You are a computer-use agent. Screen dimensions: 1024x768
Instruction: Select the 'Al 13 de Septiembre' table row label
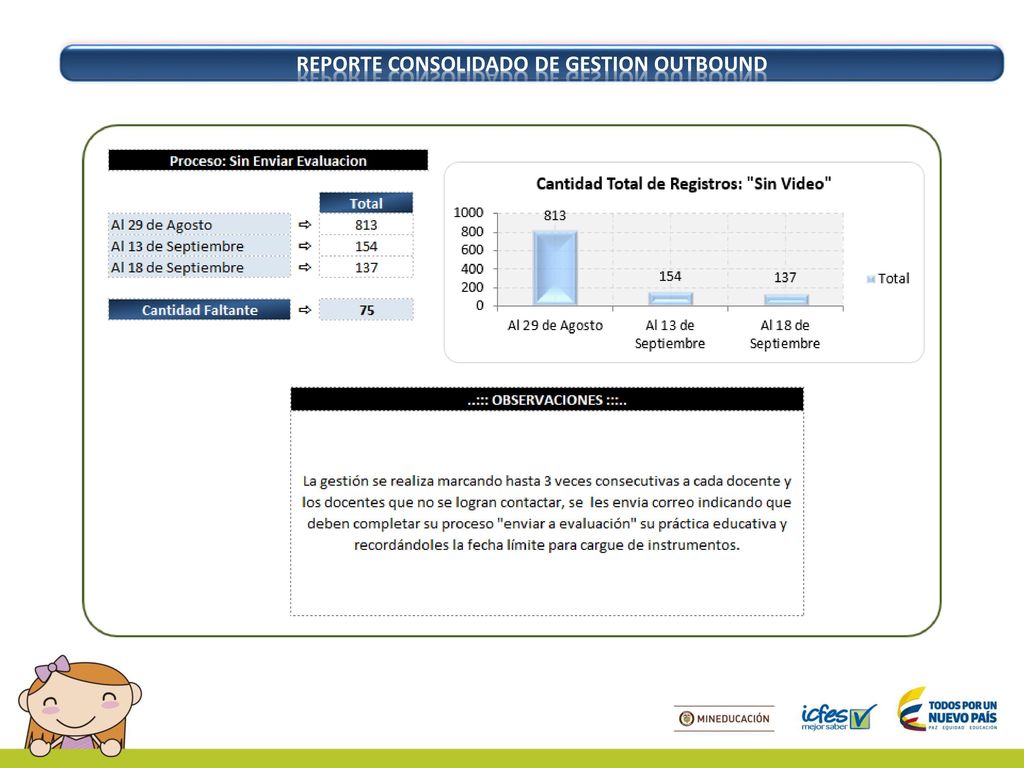pyautogui.click(x=199, y=246)
